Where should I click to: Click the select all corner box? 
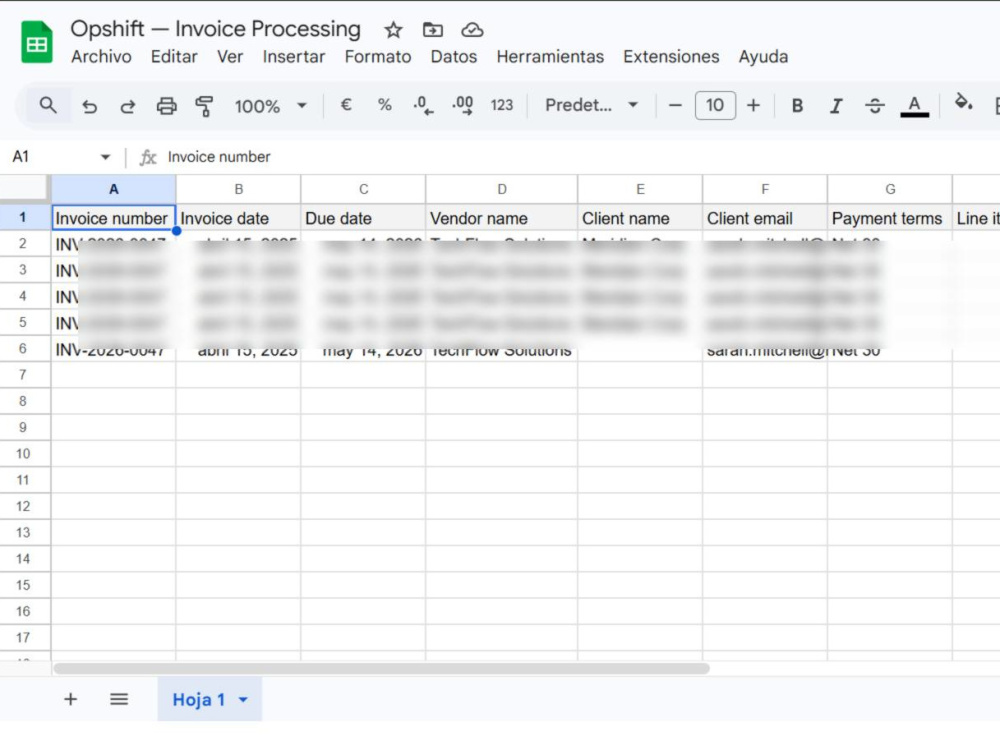(x=24, y=189)
